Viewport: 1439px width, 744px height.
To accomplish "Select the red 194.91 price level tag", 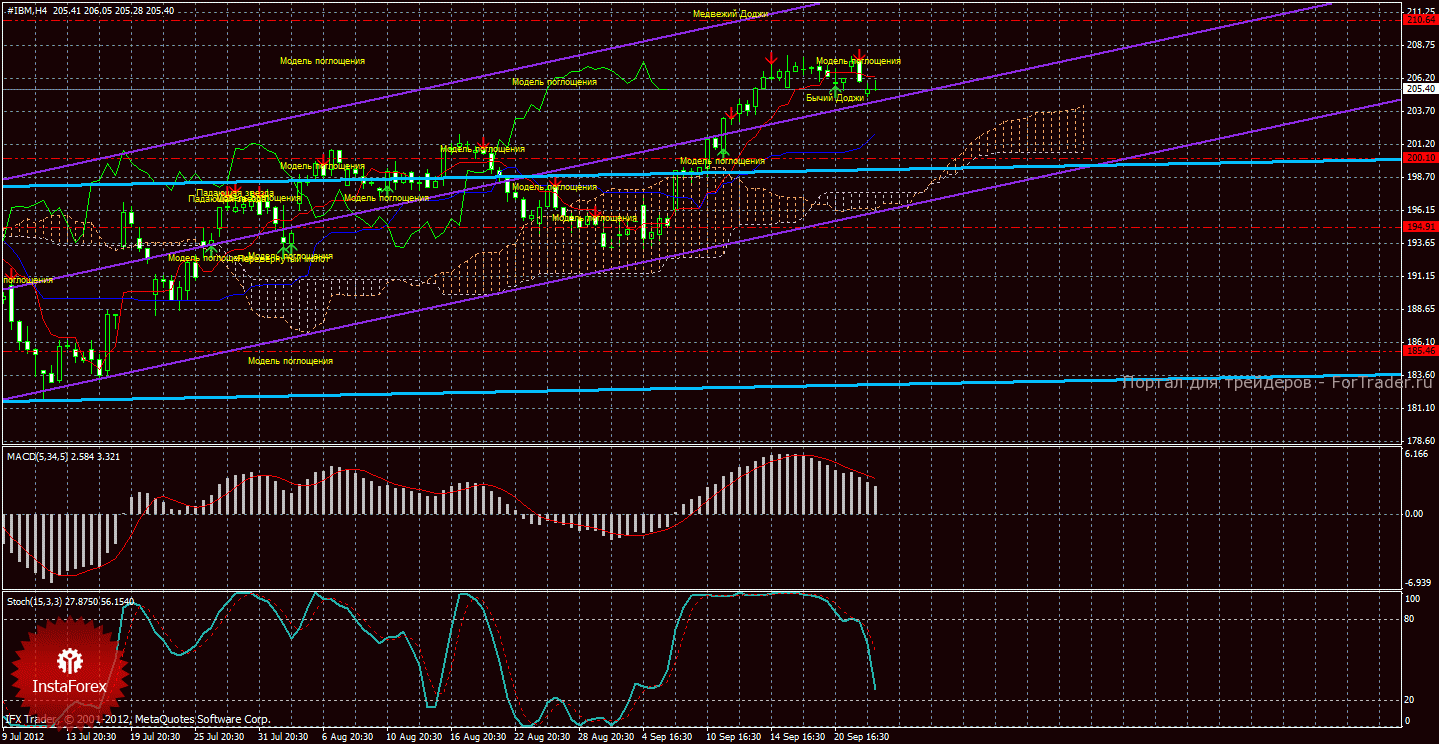I will (1418, 227).
